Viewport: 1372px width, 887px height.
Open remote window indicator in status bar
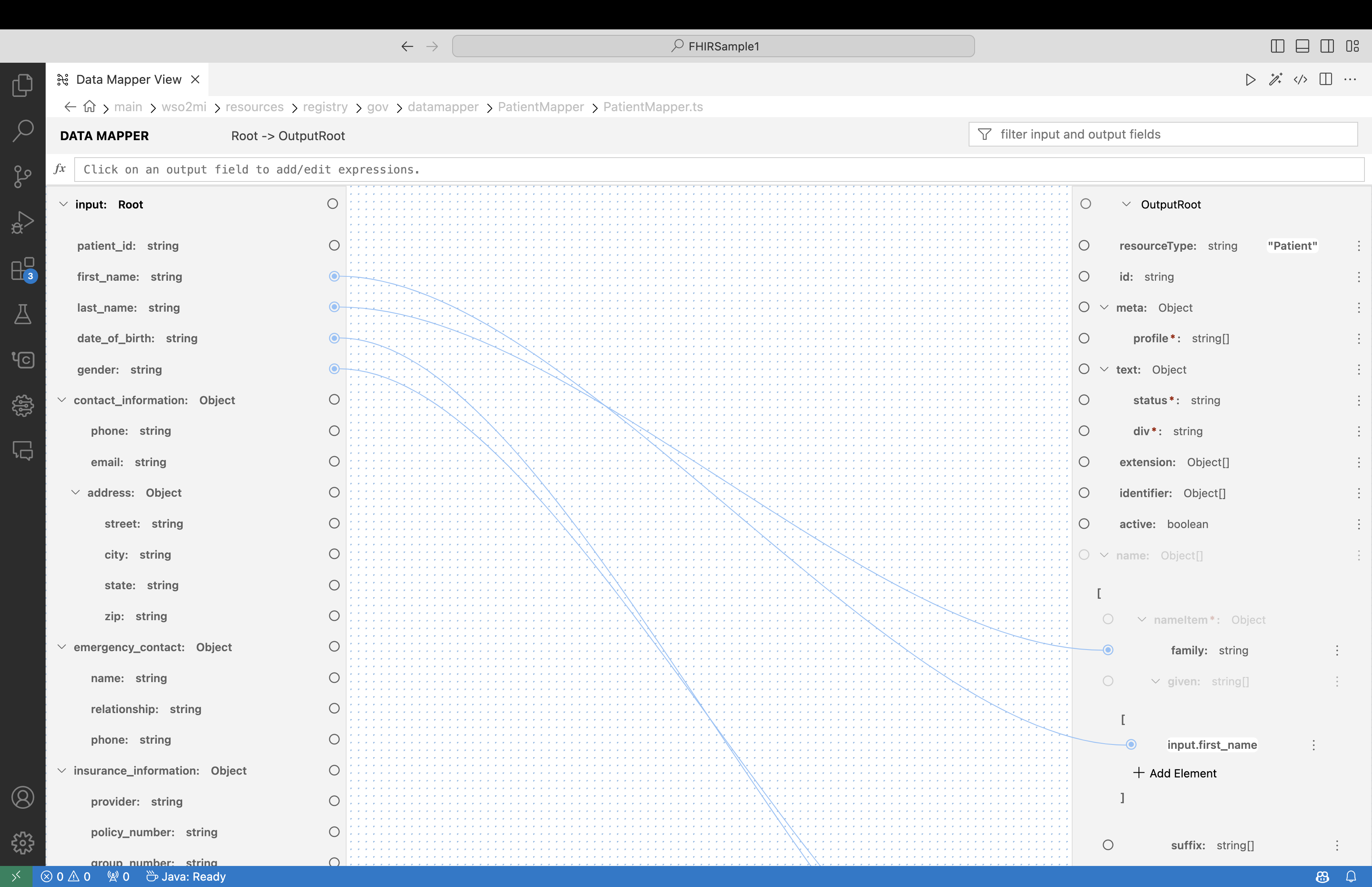pyautogui.click(x=16, y=877)
